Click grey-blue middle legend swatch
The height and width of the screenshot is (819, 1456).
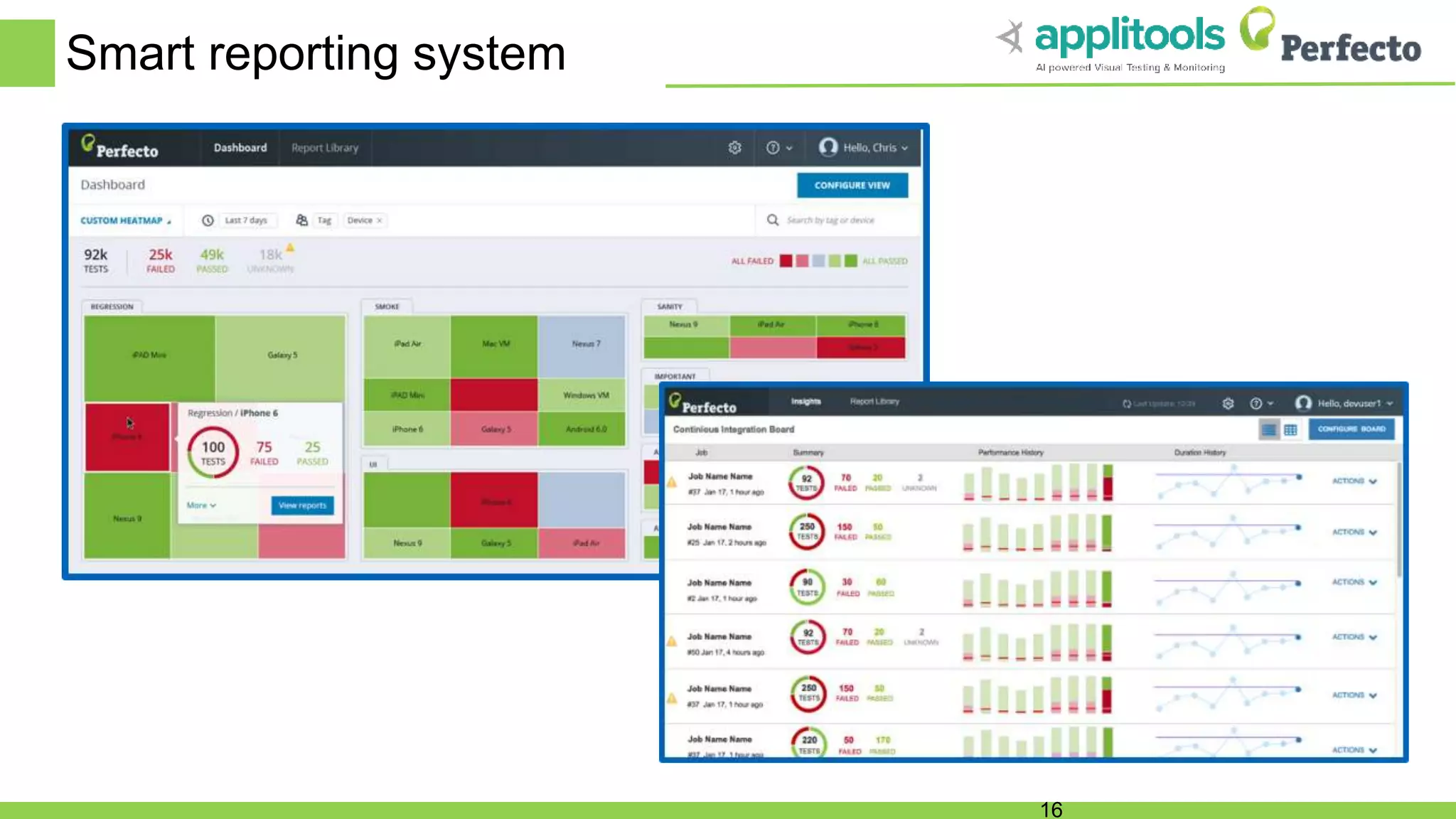pyautogui.click(x=818, y=261)
